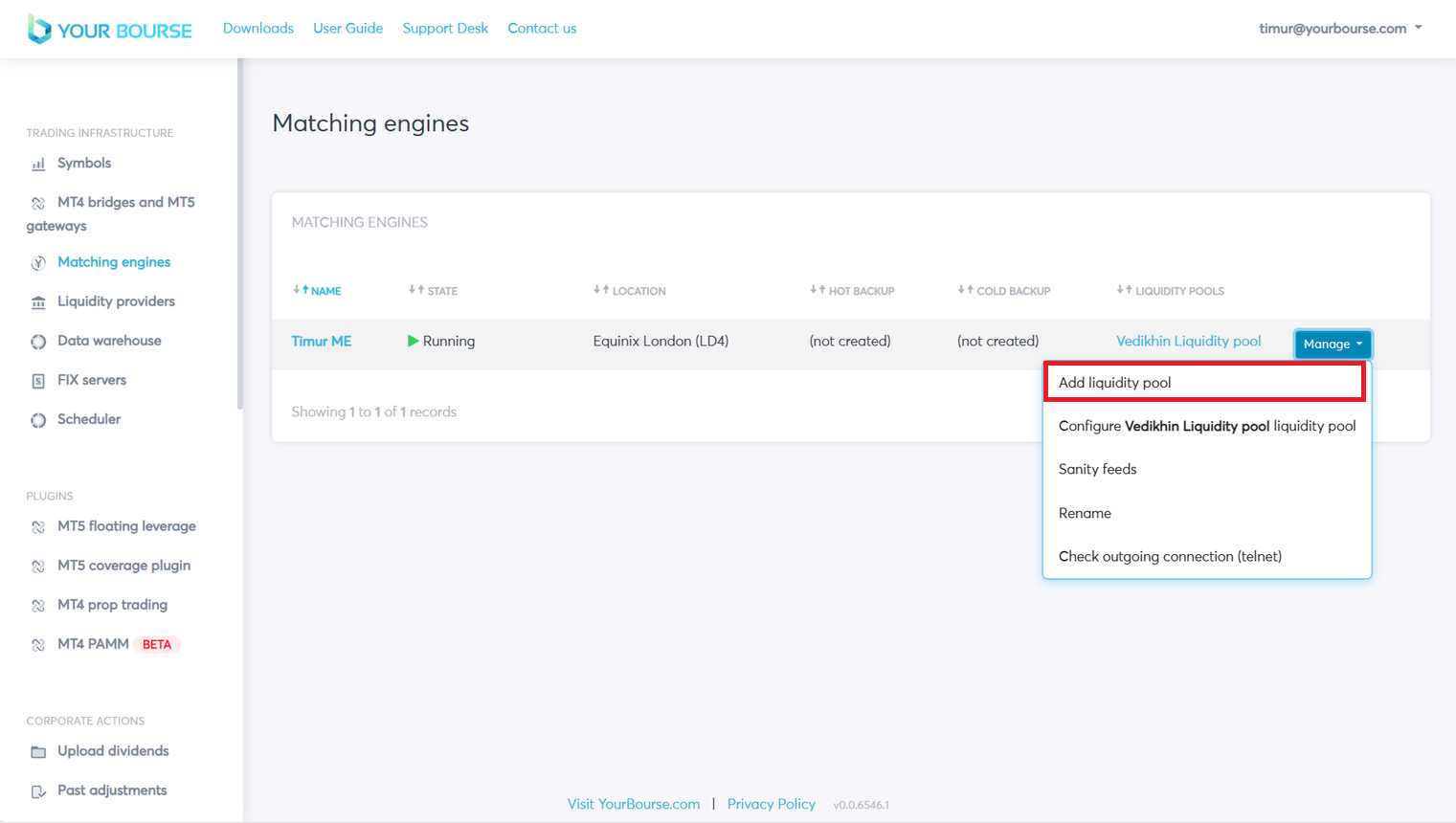Open the Vedikhin Liquidity pool link
The image size is (1456, 823).
1188,341
